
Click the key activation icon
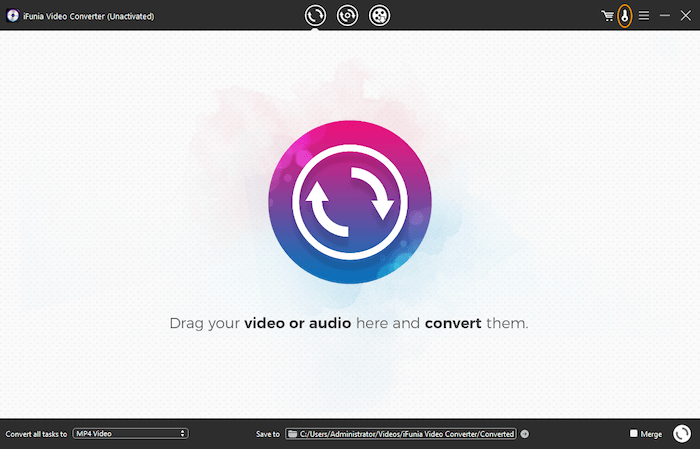pos(625,16)
